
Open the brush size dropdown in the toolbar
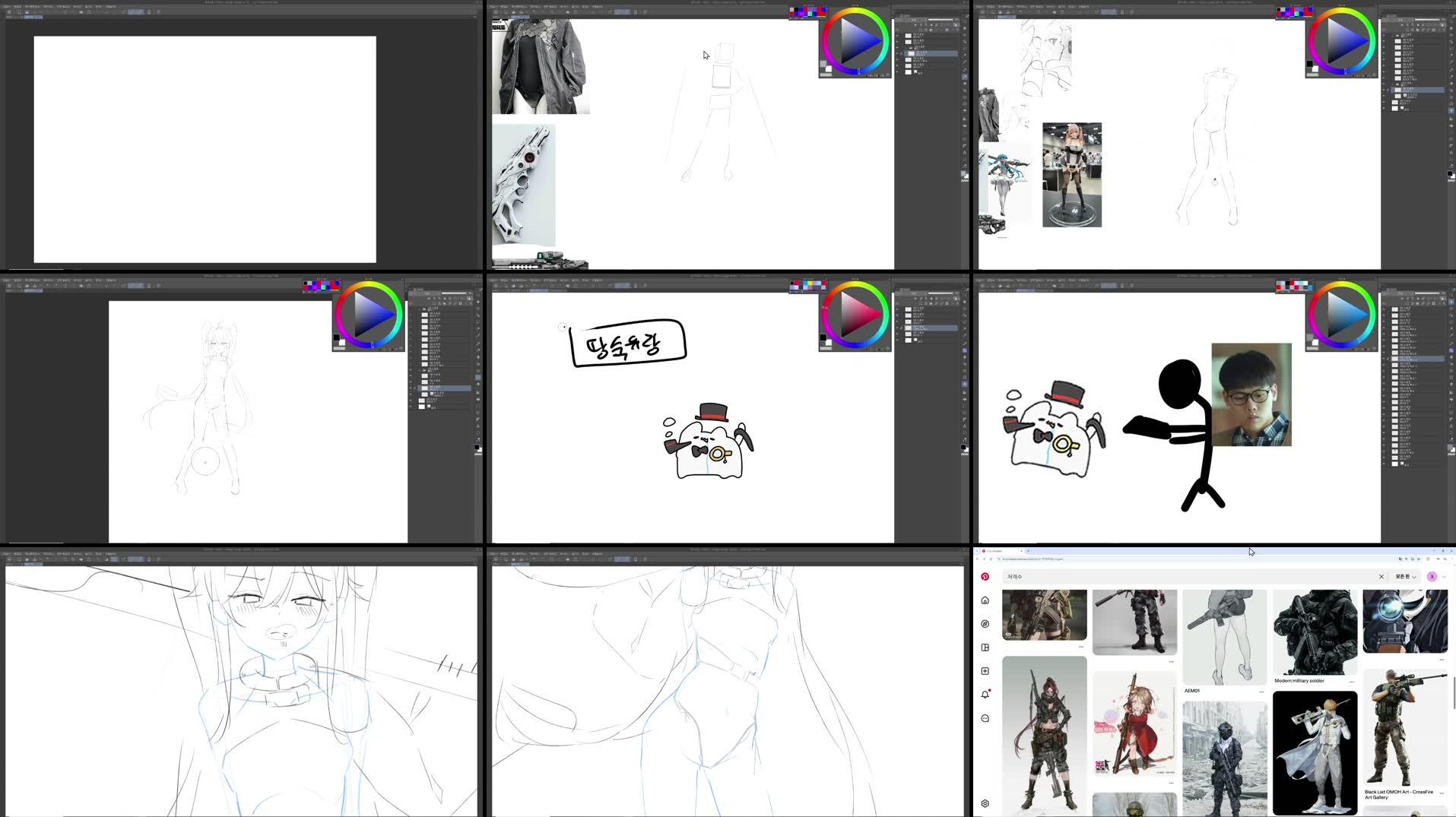625,11
